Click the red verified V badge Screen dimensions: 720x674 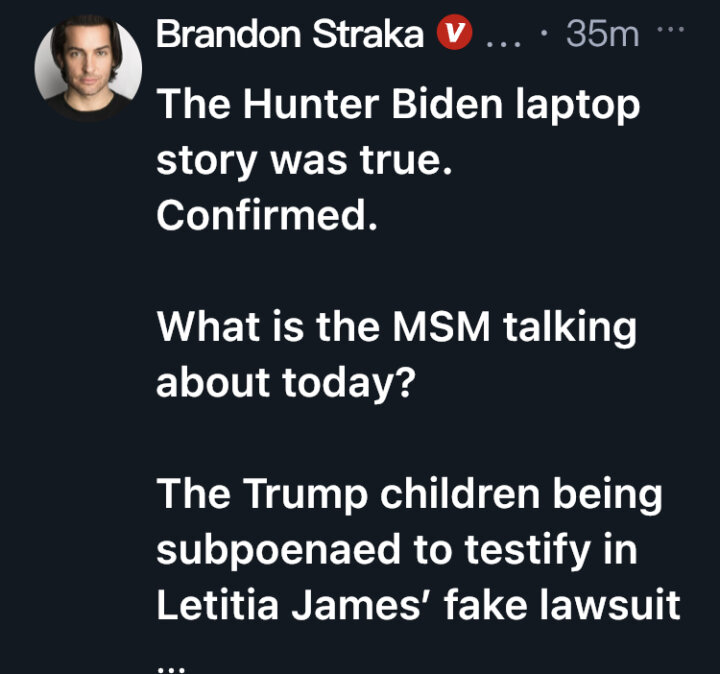pos(454,32)
